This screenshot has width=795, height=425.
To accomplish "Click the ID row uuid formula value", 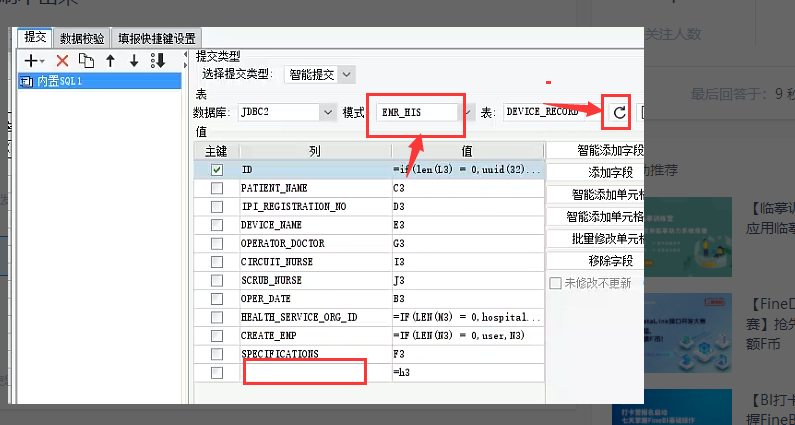I will (x=468, y=170).
